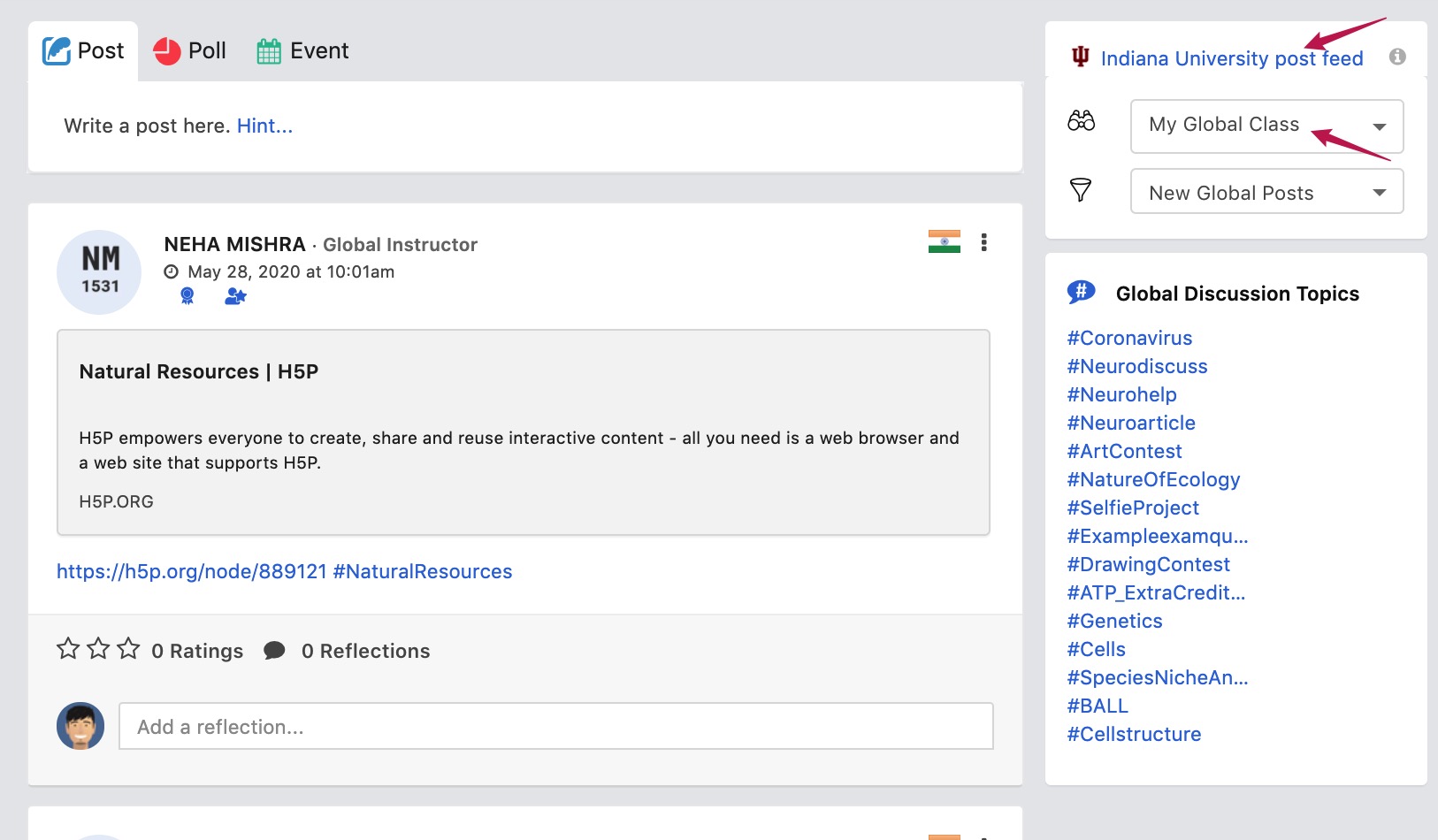Click H5P.ORG source text
Viewport: 1438px width, 840px height.
116,501
